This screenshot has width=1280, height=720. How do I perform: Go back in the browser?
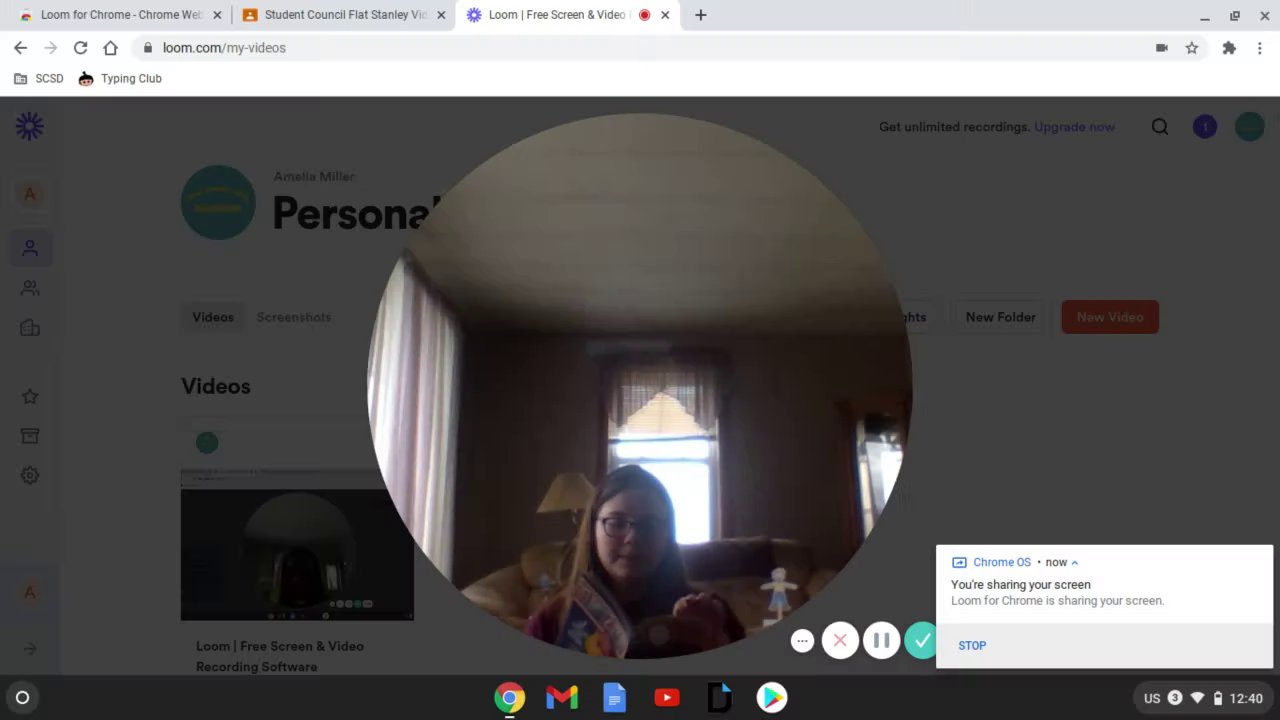point(20,48)
